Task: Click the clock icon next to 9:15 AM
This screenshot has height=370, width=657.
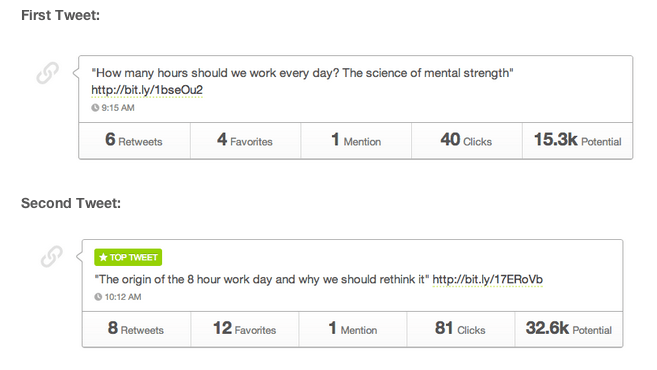Action: point(95,108)
